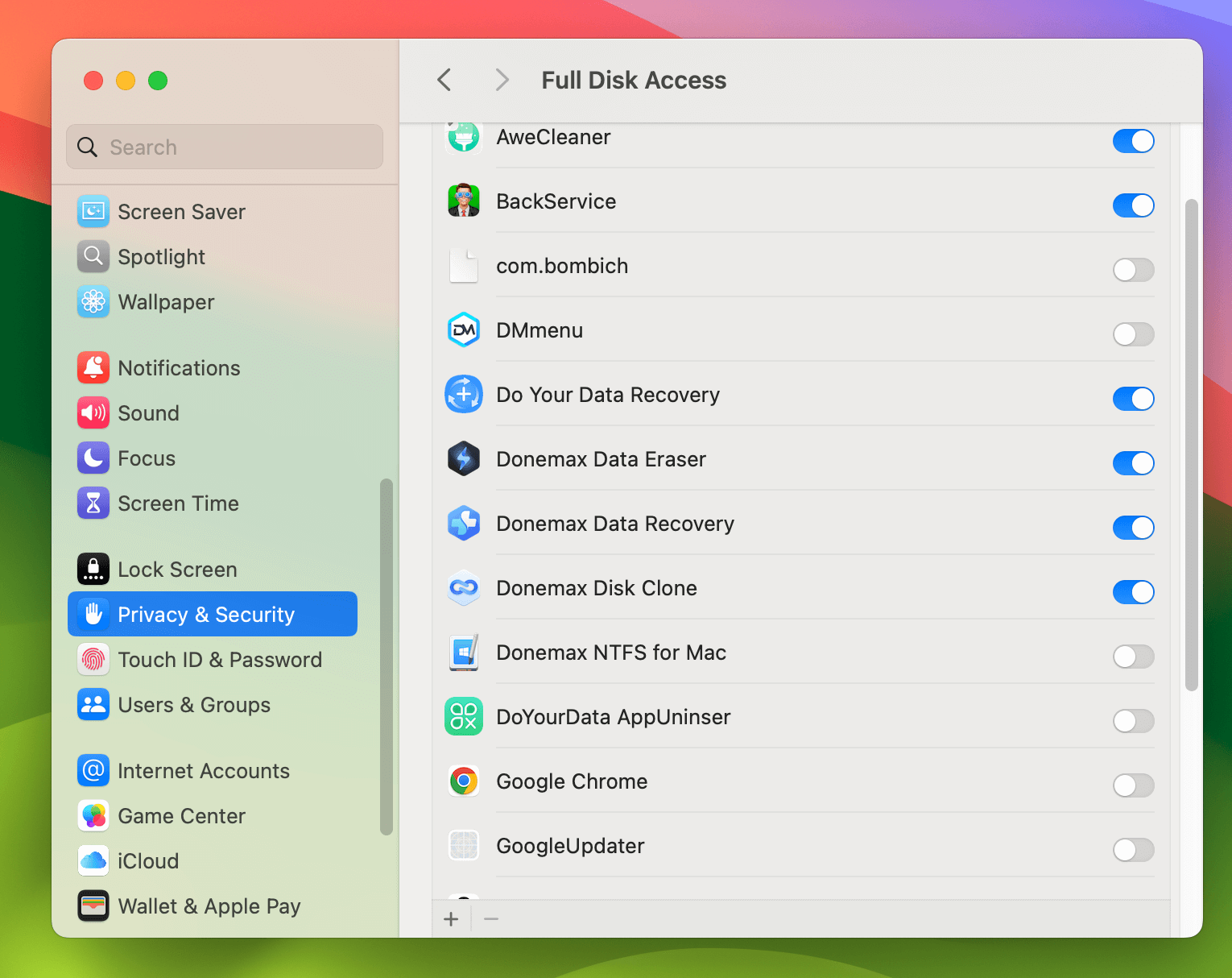Disable Full Disk Access for Donemax Data Recovery
Viewport: 1232px width, 978px height.
pyautogui.click(x=1133, y=528)
